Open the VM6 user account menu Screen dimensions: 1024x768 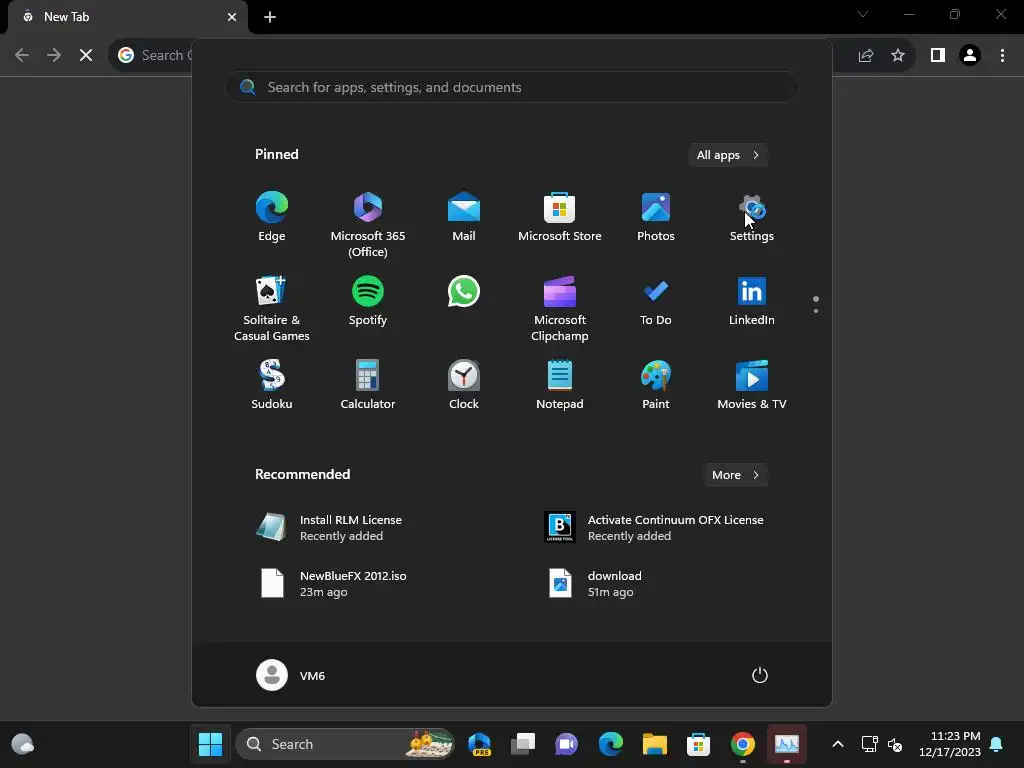point(291,675)
